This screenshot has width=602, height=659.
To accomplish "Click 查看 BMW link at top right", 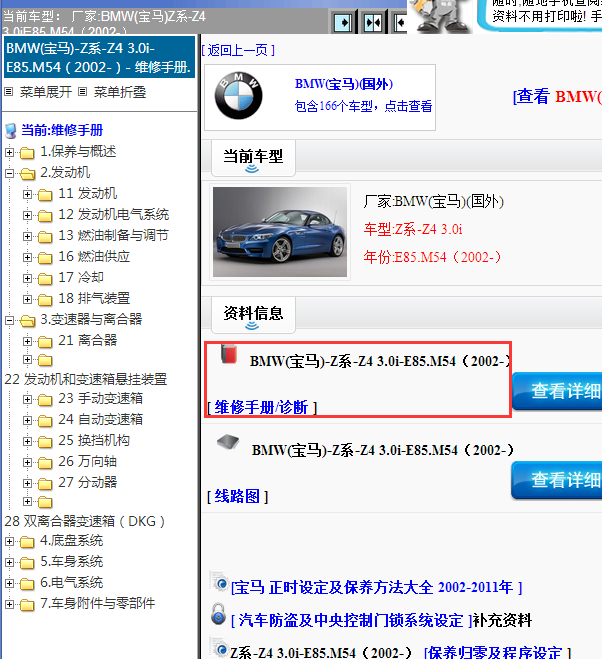I will tap(557, 96).
